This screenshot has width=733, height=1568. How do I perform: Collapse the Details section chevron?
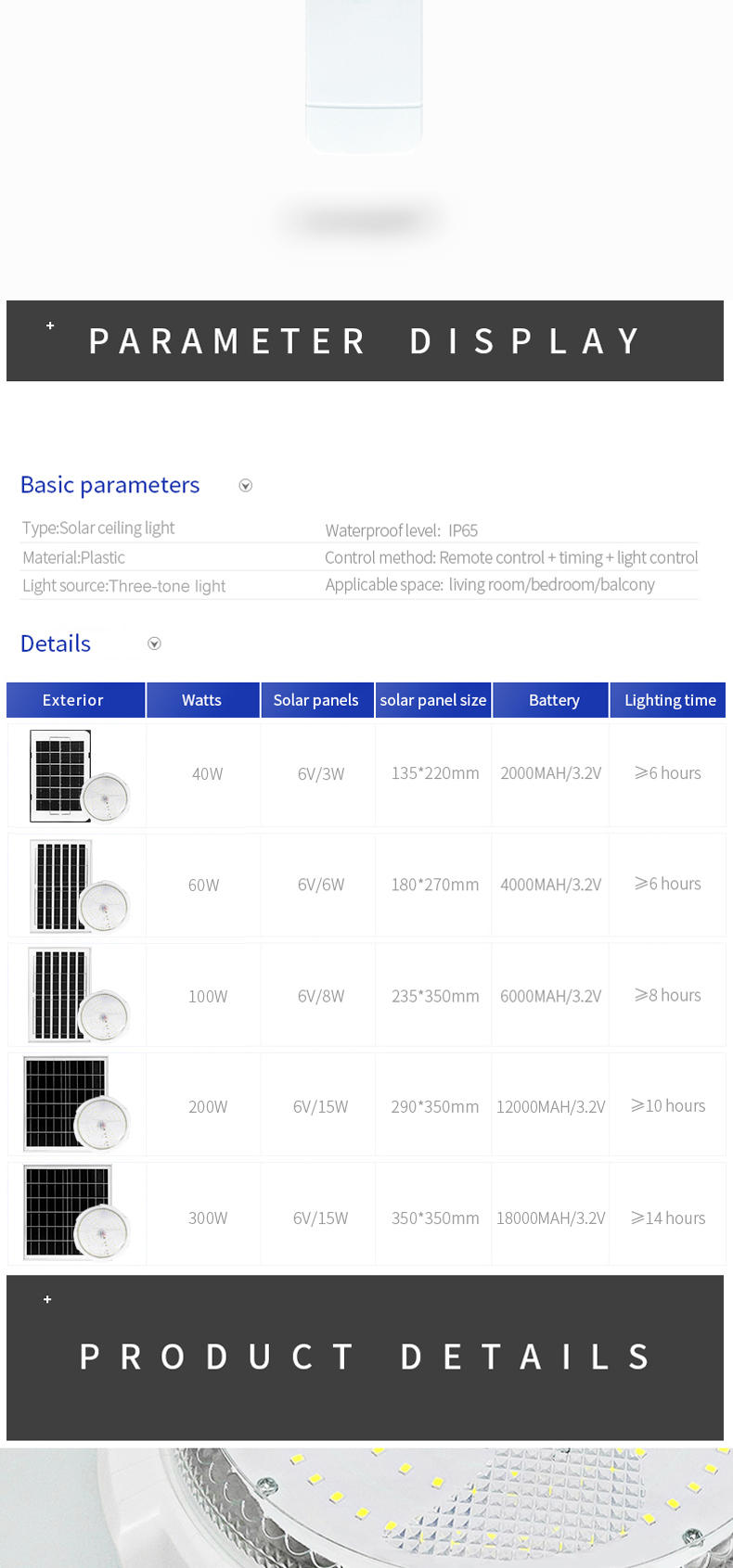[x=155, y=644]
